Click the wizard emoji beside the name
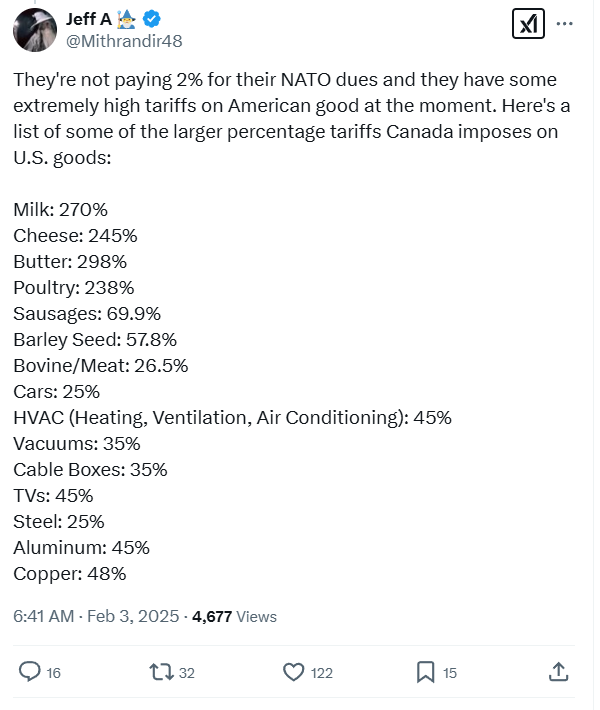The height and width of the screenshot is (710, 600). point(129,19)
